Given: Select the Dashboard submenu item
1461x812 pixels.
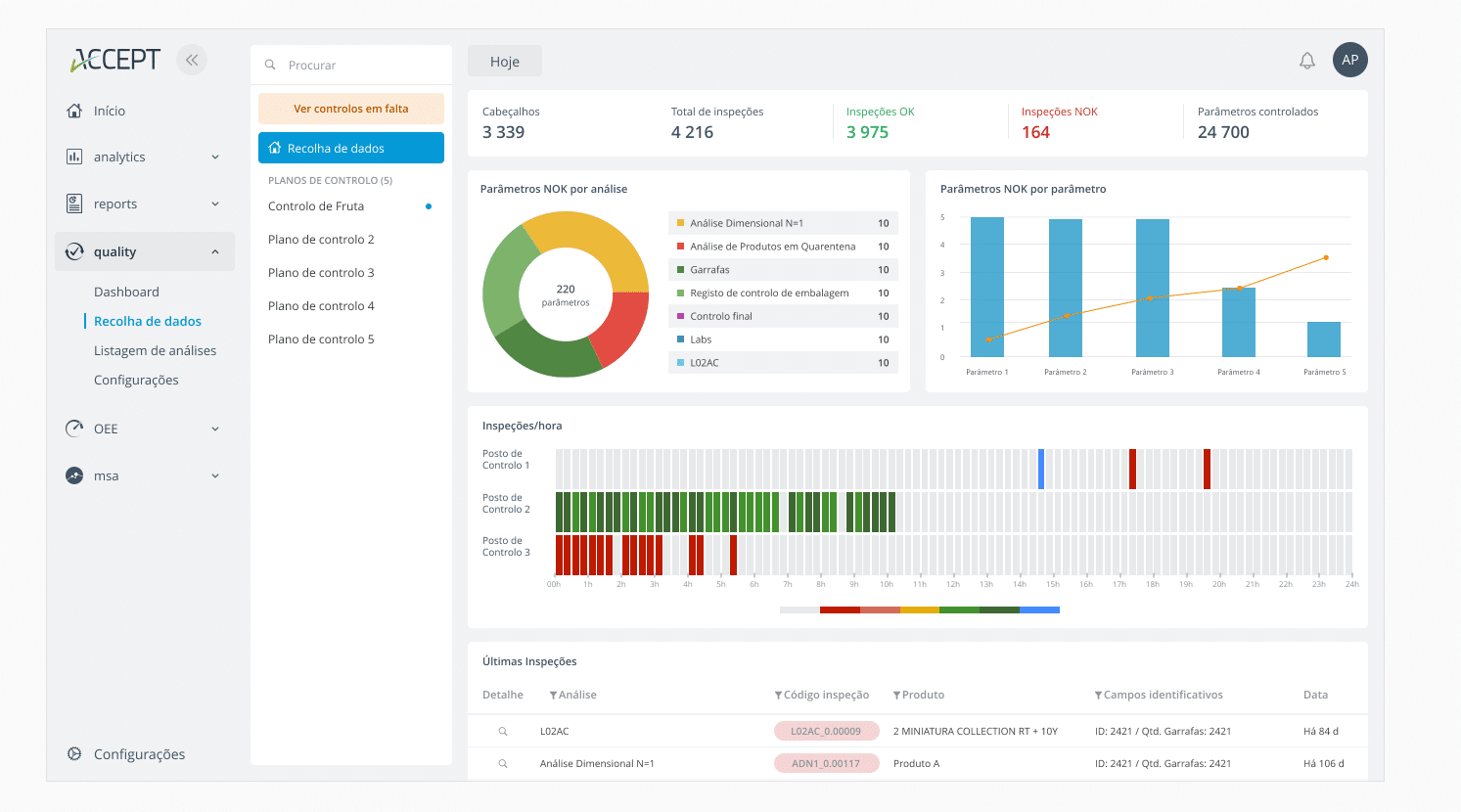Looking at the screenshot, I should tap(126, 292).
